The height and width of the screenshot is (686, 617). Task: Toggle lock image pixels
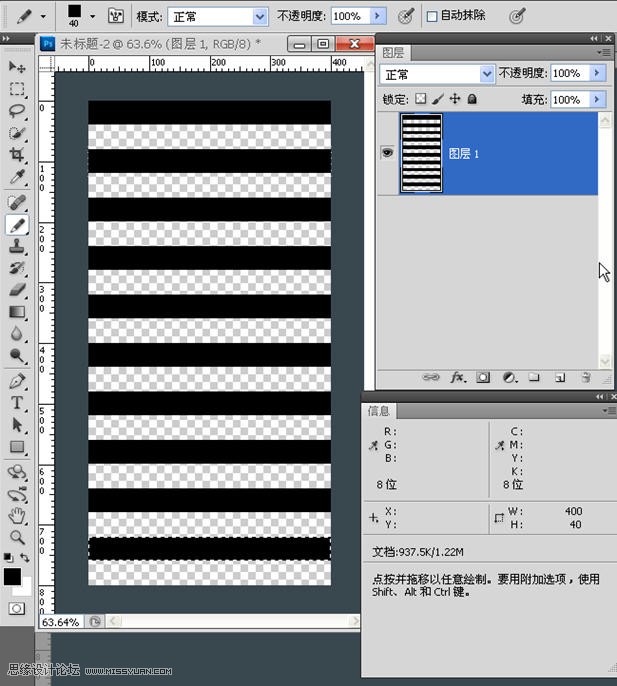coord(438,99)
